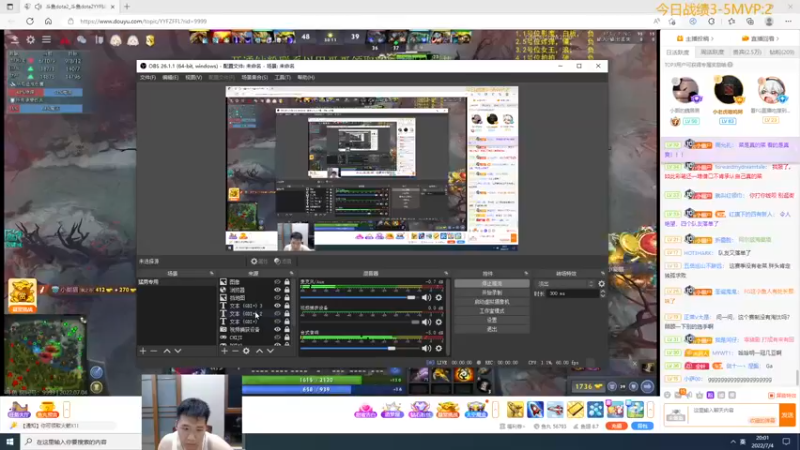Open OBS 编辑(E) menu
Viewport: 800px width, 450px height.
pos(170,78)
